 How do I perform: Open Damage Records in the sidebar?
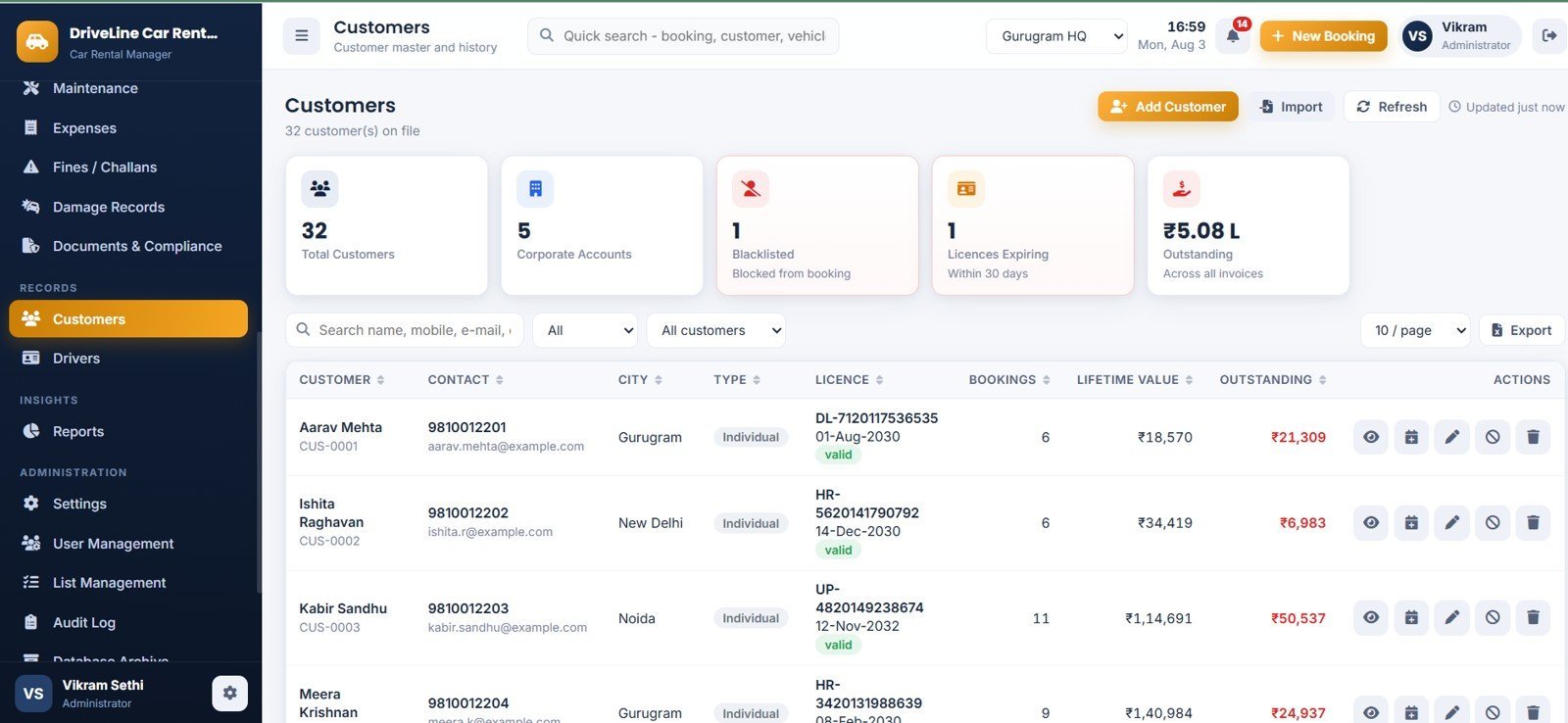tap(128, 207)
